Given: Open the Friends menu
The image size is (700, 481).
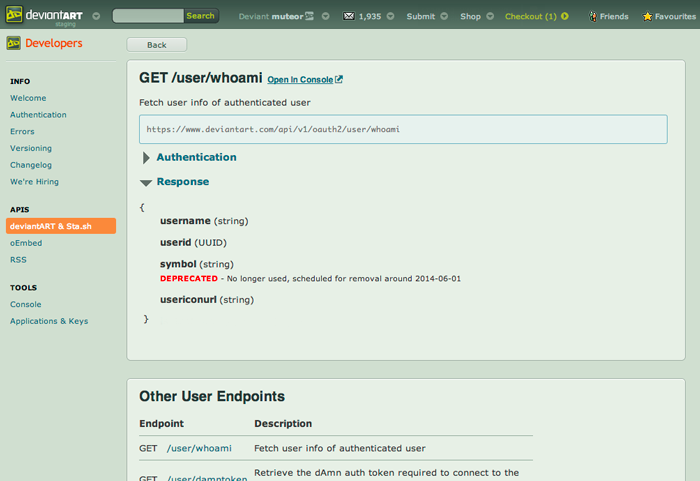Looking at the screenshot, I should click(x=614, y=17).
